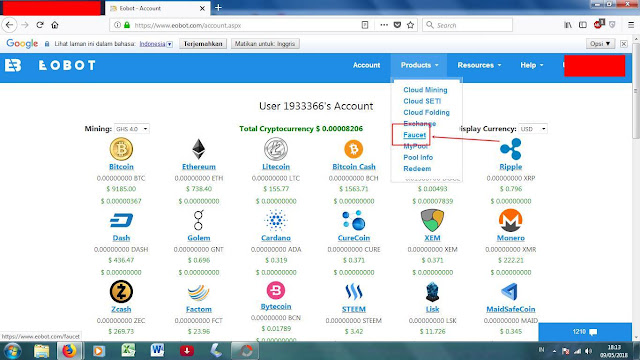Click the Bitcoin Cash orange icon
This screenshot has height=360, width=640.
click(x=353, y=149)
